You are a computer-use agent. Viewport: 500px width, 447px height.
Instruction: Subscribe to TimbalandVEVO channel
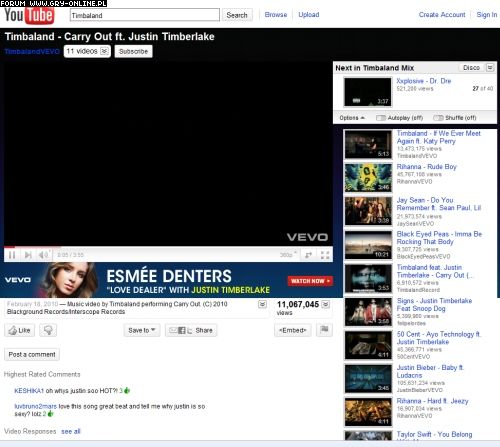pos(133,51)
